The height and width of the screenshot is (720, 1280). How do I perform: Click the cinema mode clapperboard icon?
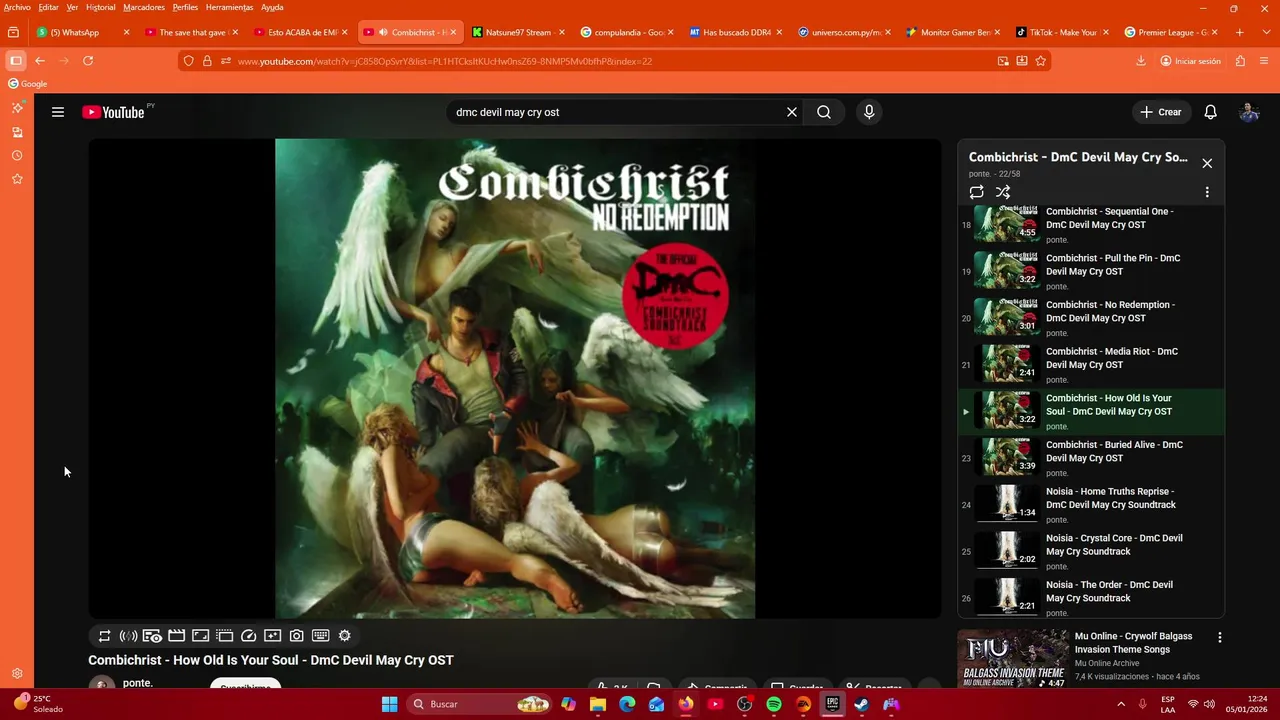176,636
